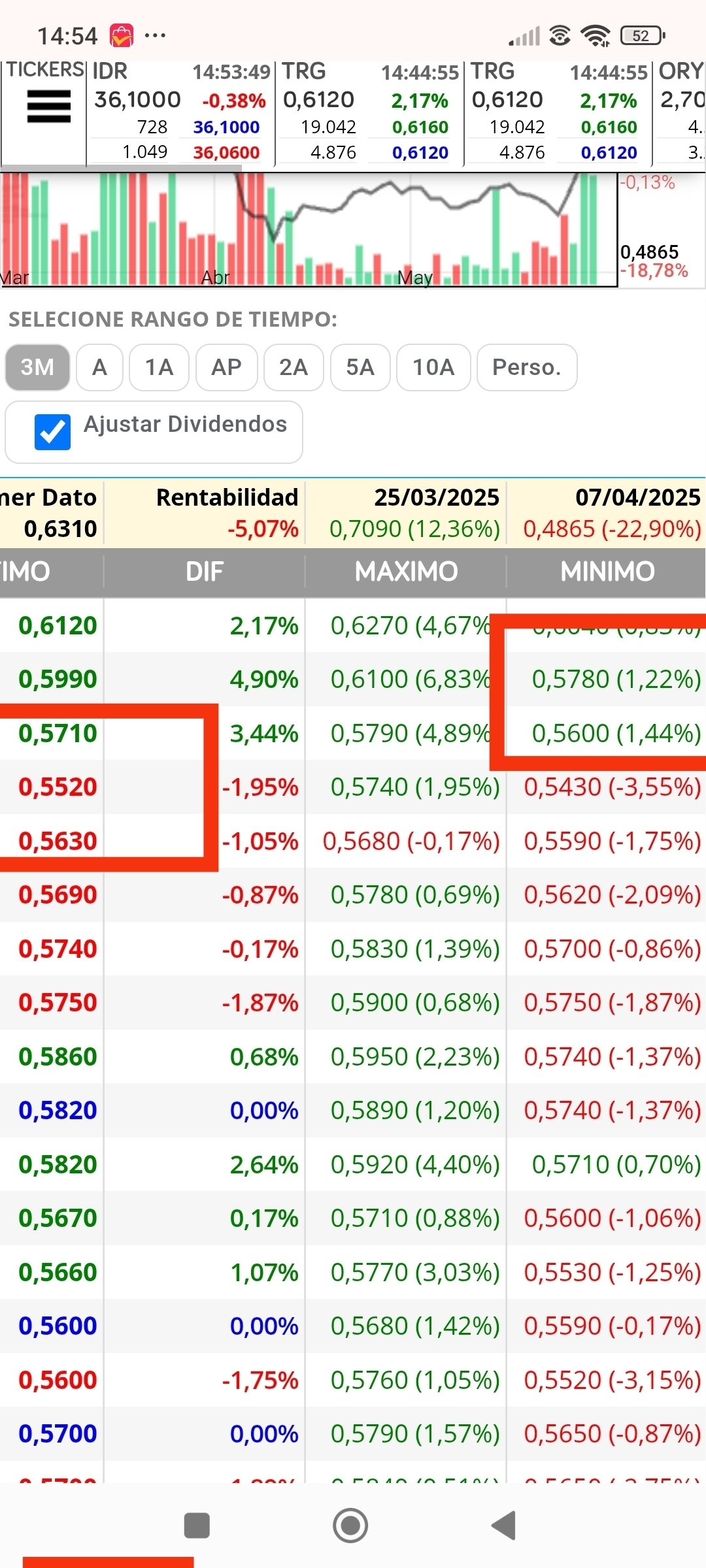Tap the 25/03/2025 maximum 0,7090 (12,36%)
706x1568 pixels.
(x=414, y=529)
